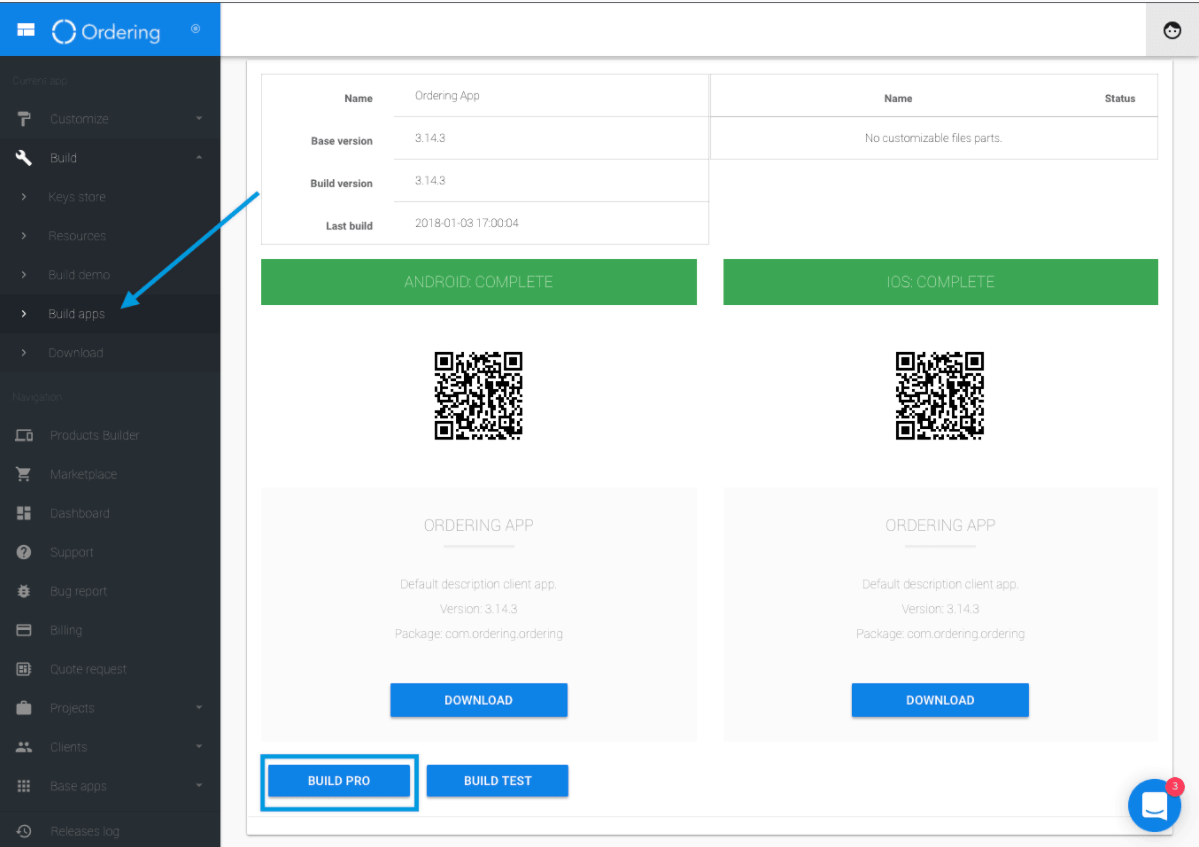Click the Android DOWNLOAD button
This screenshot has width=1199, height=847.
[479, 700]
